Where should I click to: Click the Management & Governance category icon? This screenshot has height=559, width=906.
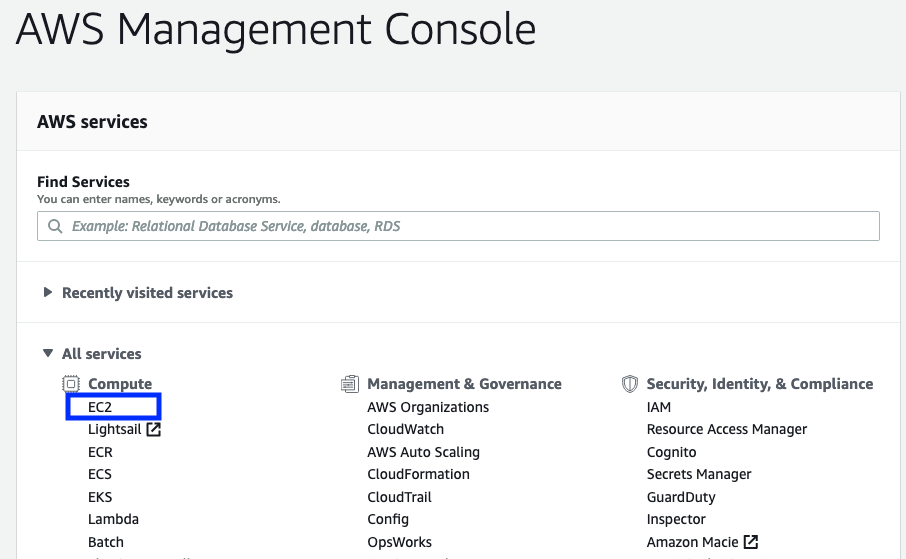click(x=350, y=384)
